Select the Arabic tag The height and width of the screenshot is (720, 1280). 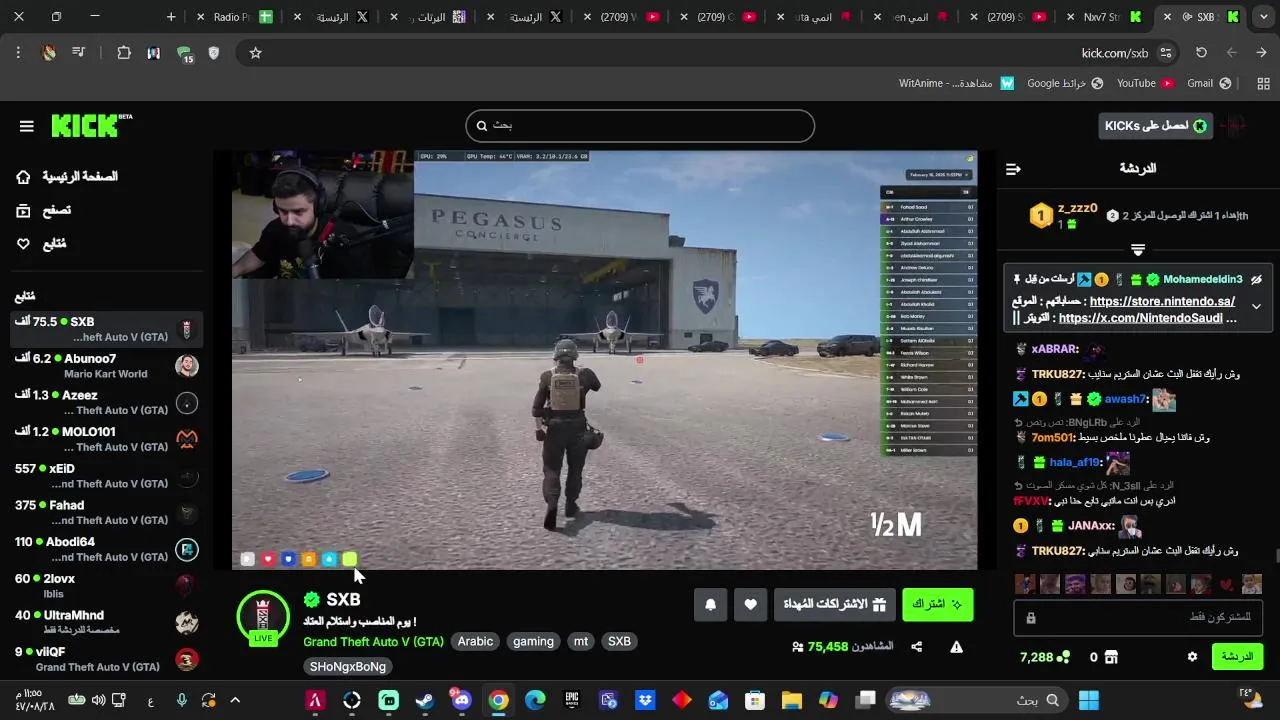[x=475, y=641]
